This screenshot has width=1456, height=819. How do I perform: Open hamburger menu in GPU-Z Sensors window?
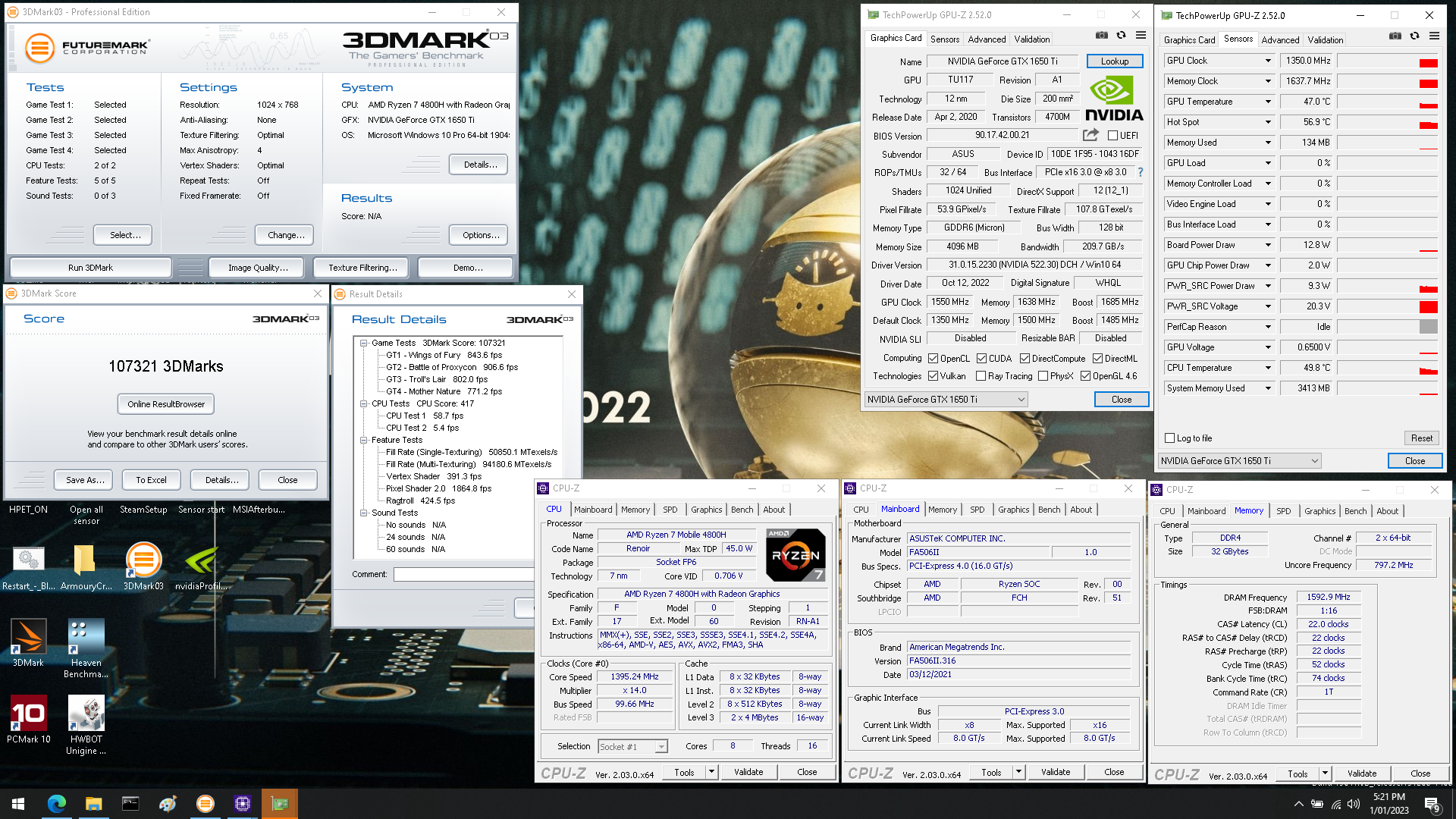[1434, 36]
